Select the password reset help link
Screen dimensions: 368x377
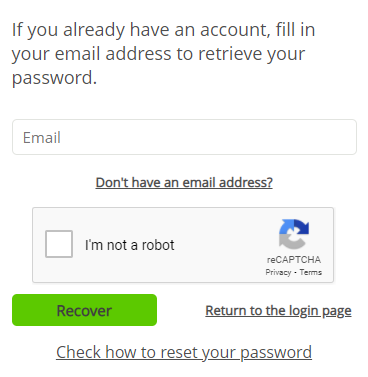point(184,352)
